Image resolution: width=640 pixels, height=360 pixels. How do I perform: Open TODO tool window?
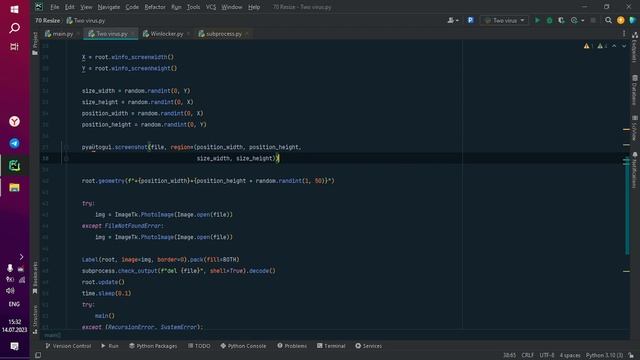[x=199, y=346]
